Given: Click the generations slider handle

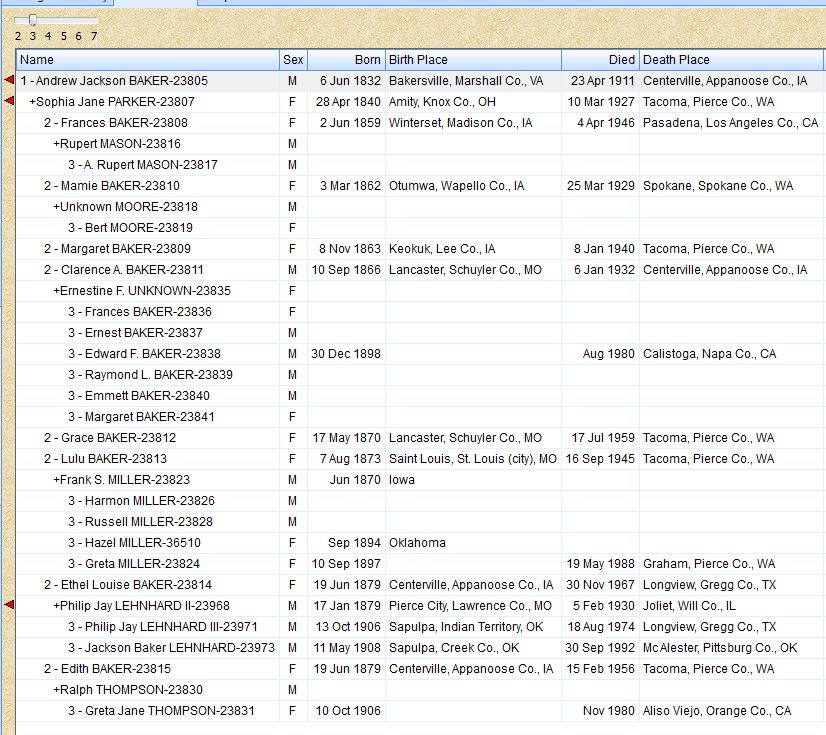Looking at the screenshot, I should pos(33,20).
